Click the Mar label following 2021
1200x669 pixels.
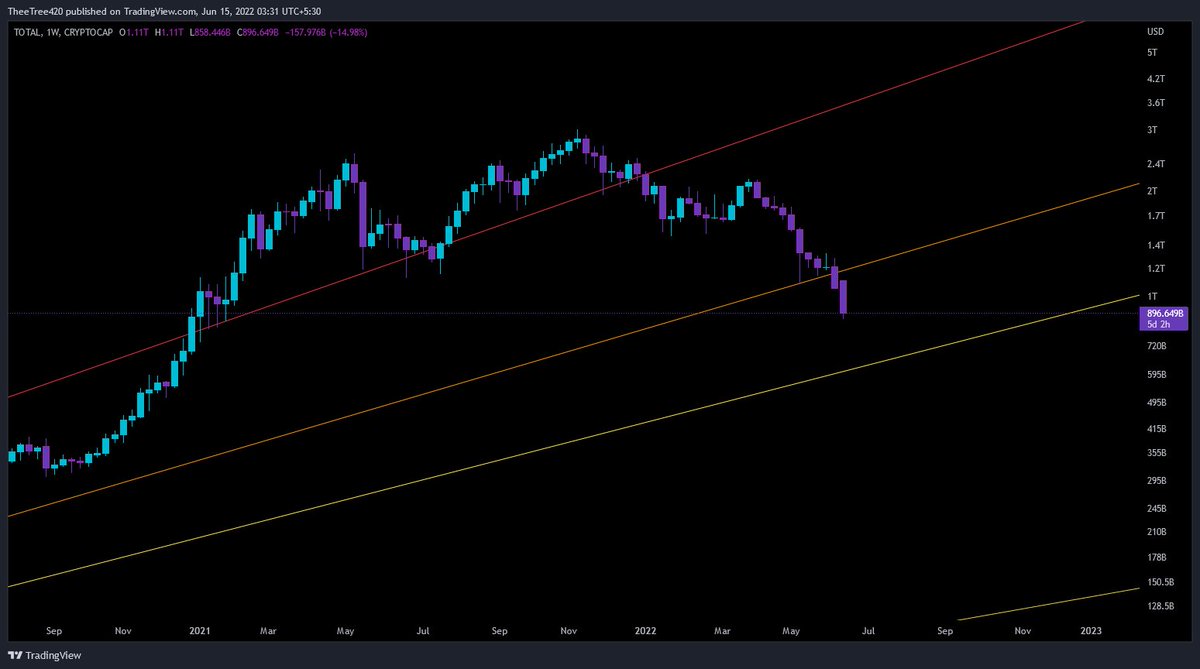[268, 631]
